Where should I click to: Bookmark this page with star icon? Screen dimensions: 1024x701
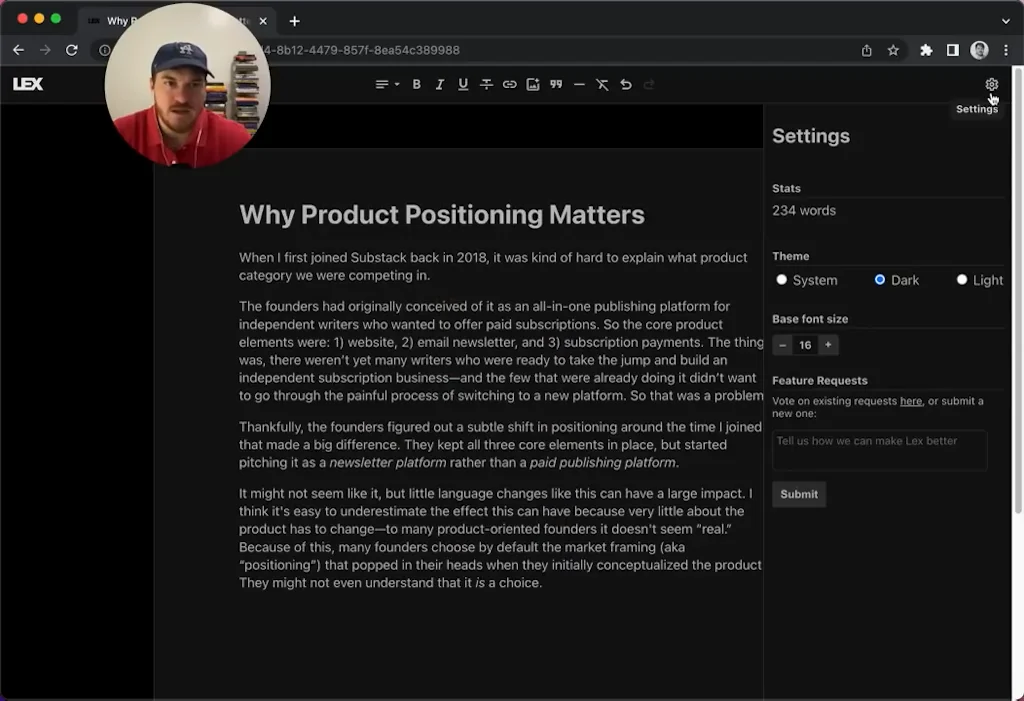pyautogui.click(x=893, y=50)
